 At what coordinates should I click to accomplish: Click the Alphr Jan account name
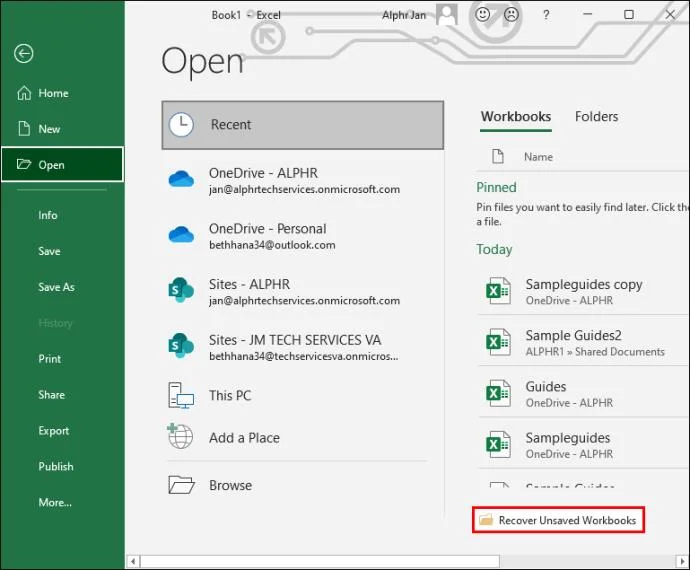(404, 15)
